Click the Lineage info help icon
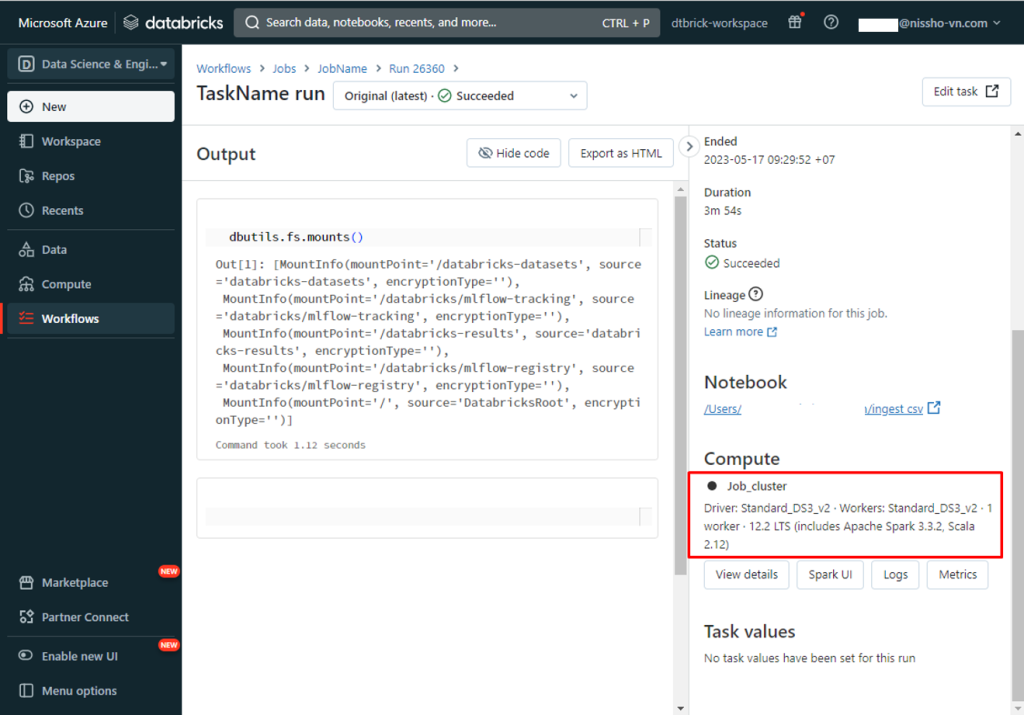 [756, 295]
